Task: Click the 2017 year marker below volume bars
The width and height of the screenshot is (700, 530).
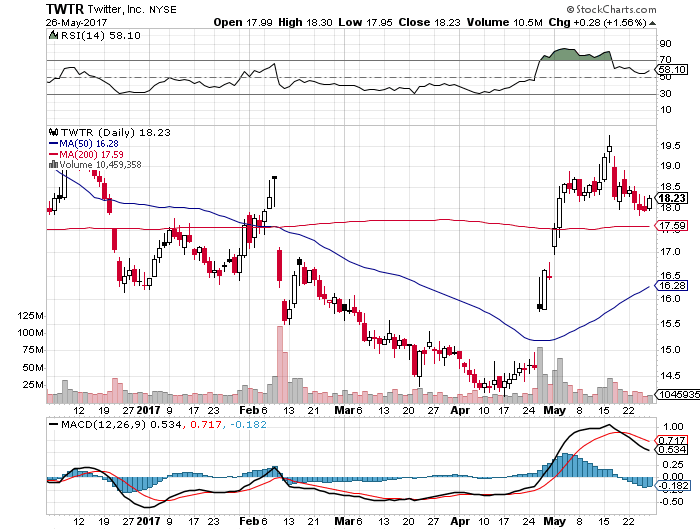Action: click(x=149, y=410)
